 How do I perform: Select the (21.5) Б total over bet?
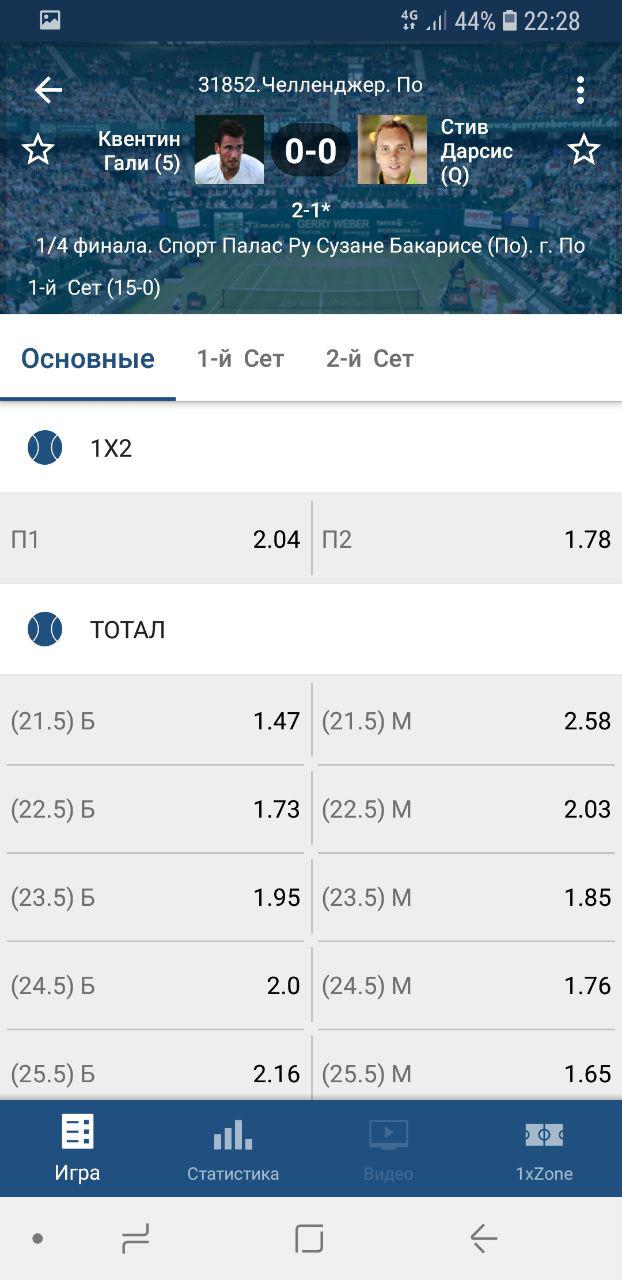pyautogui.click(x=156, y=721)
